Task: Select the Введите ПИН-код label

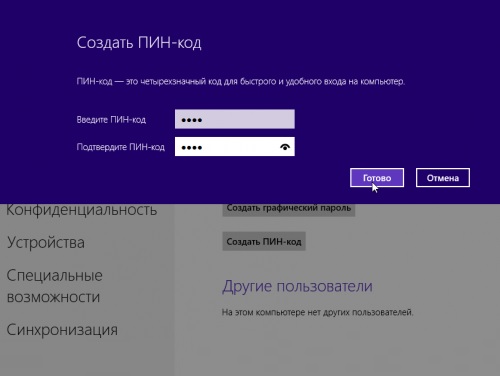Action: (x=111, y=120)
